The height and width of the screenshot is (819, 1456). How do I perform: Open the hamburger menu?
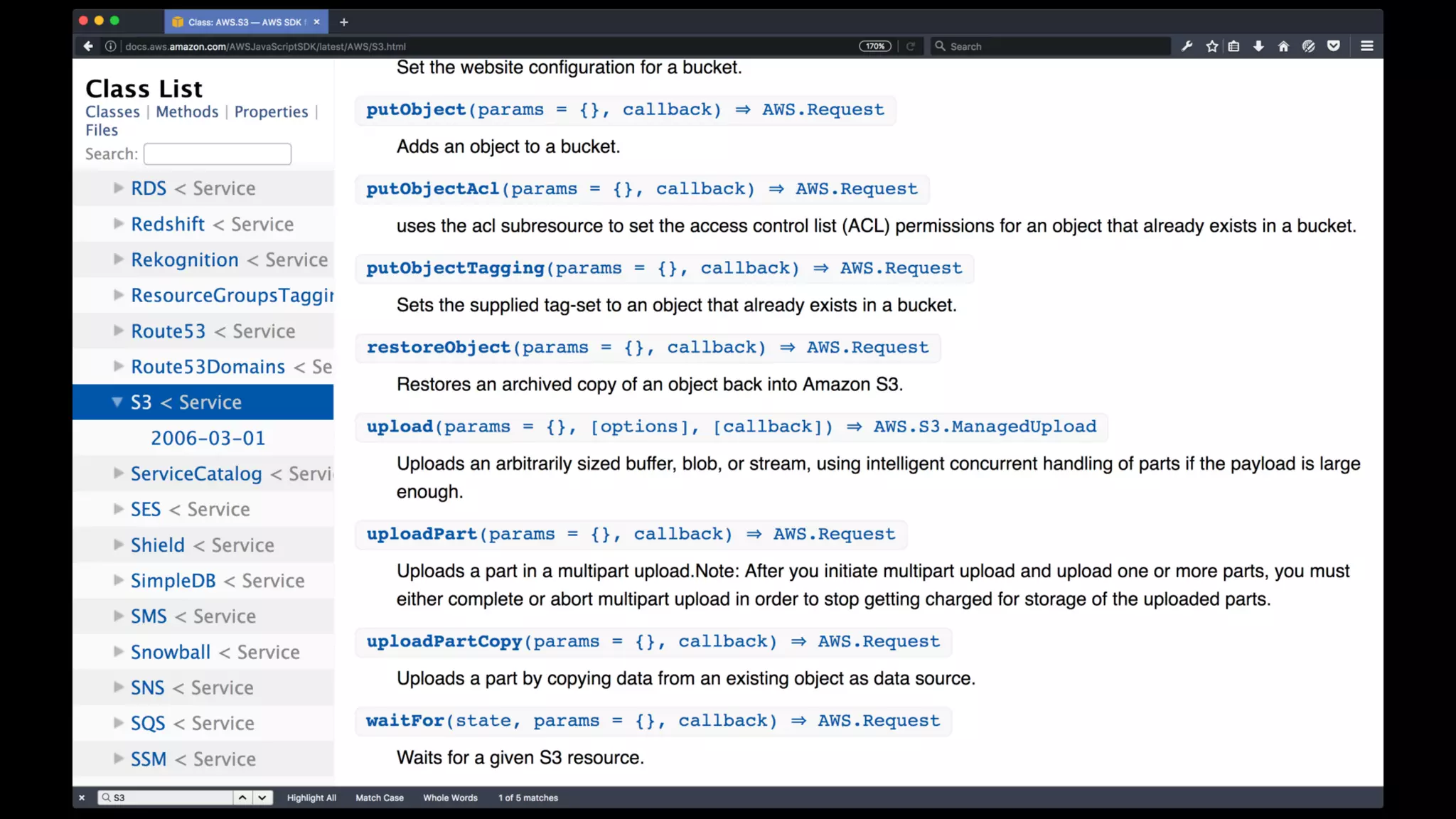pos(1366,46)
